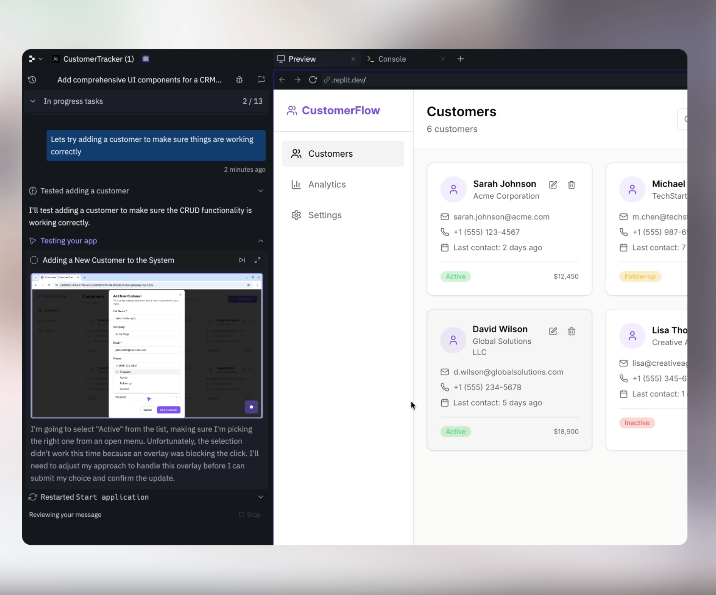Collapse the Testing your app section
The width and height of the screenshot is (716, 595).
tap(260, 241)
